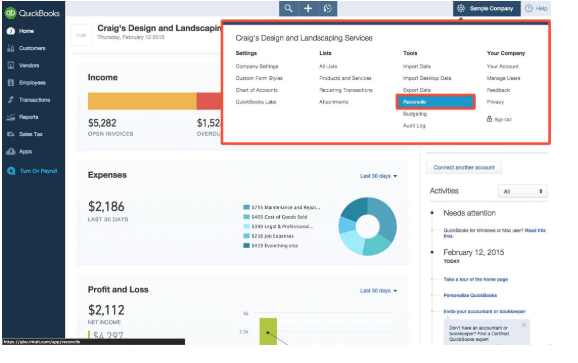Viewport: 578px width, 363px height.
Task: Click the Transactions sidebar icon
Action: 11,100
